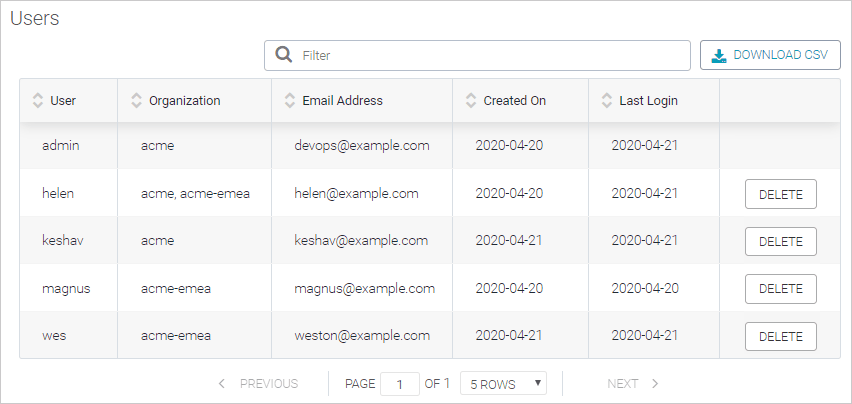Click the Next page chevron icon
Screen dimensions: 852x404
click(x=655, y=383)
